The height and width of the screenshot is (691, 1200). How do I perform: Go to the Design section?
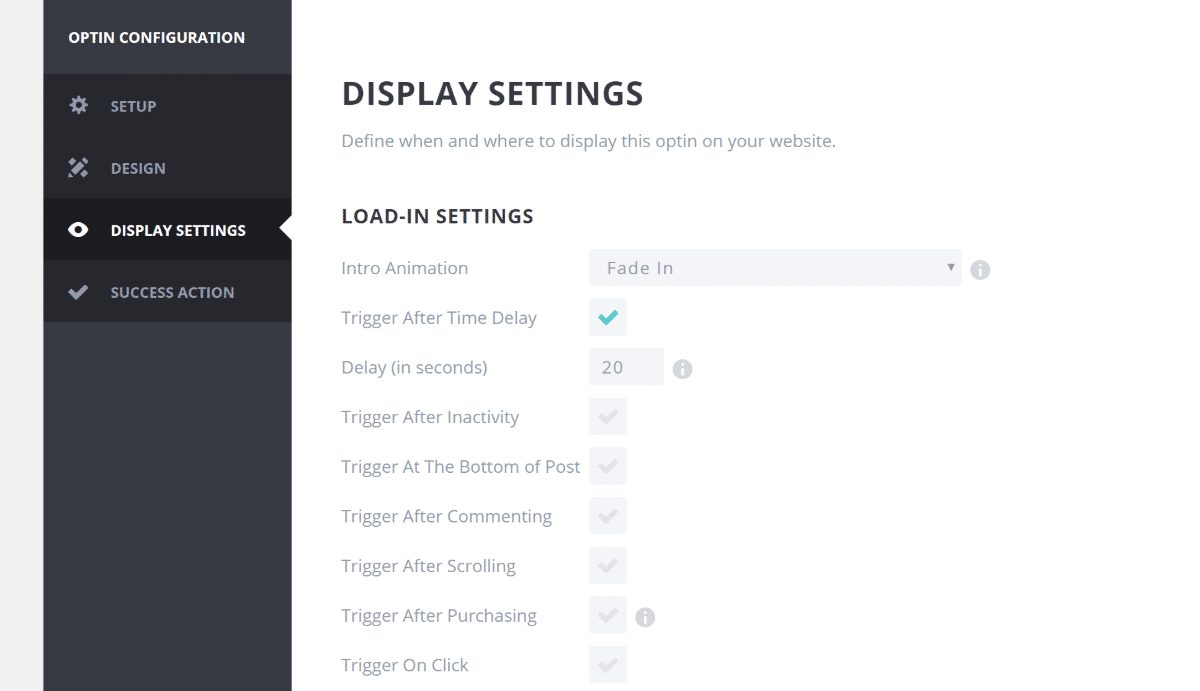[138, 168]
